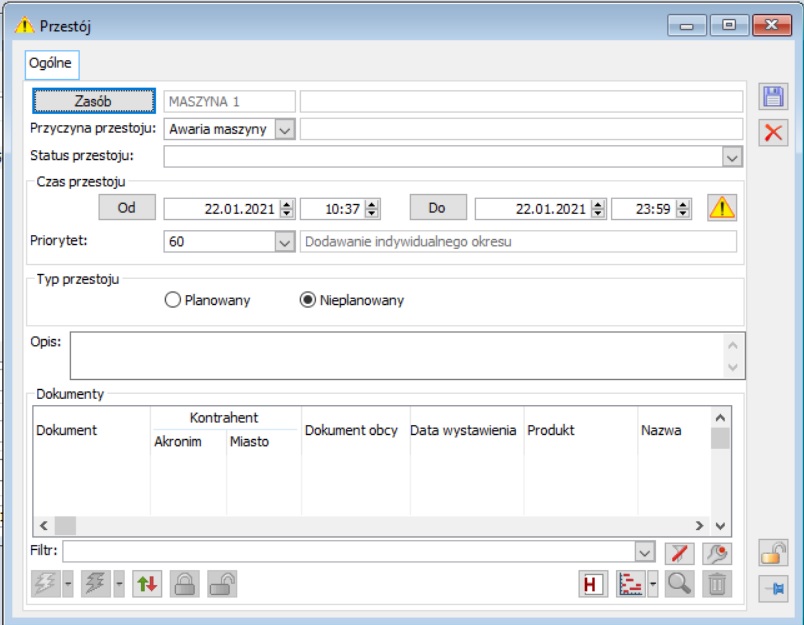Click the yellow warning triangle beside the Do time
804x625 pixels.
click(x=722, y=208)
